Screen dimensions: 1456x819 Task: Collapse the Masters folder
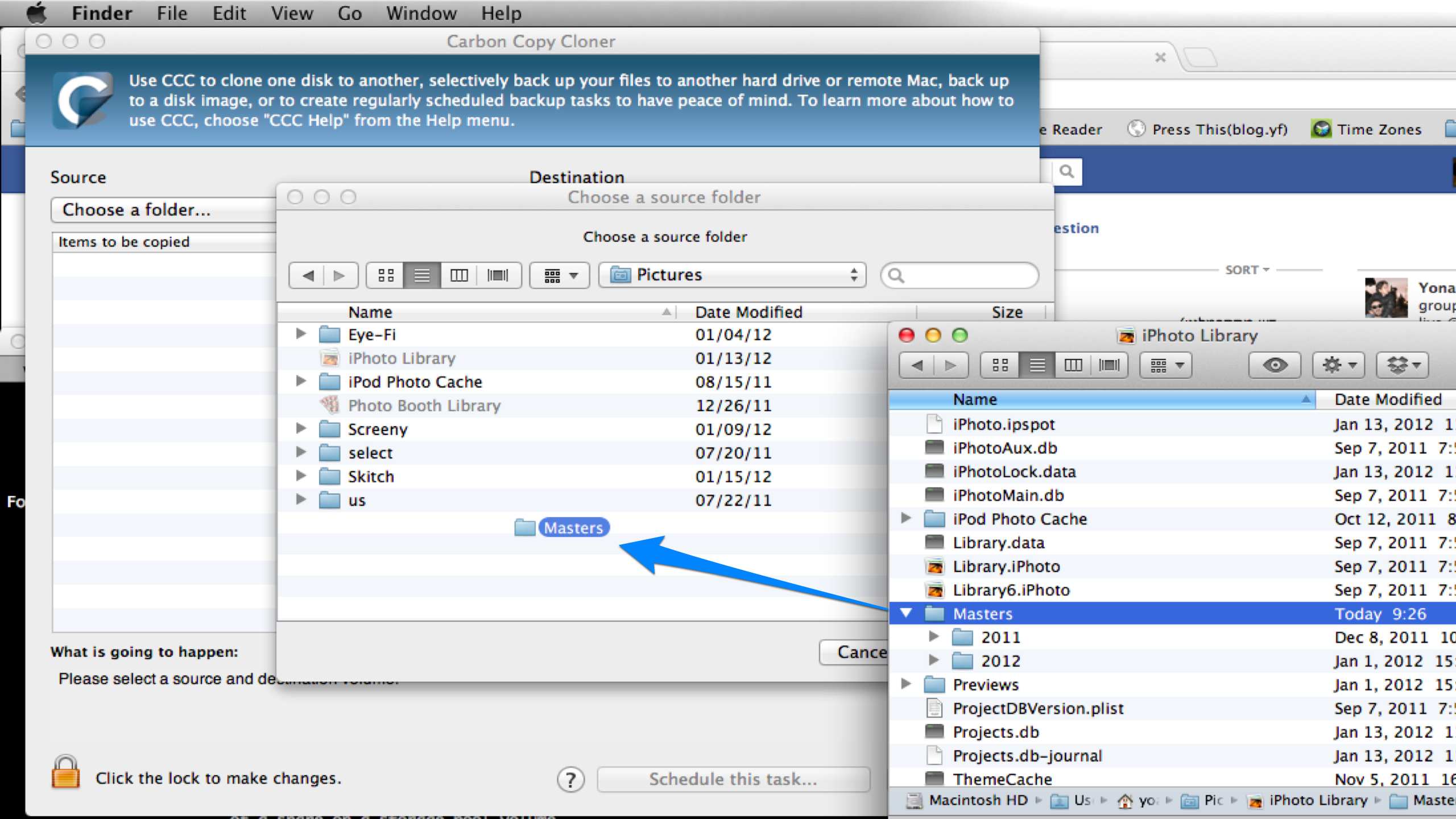pyautogui.click(x=906, y=613)
